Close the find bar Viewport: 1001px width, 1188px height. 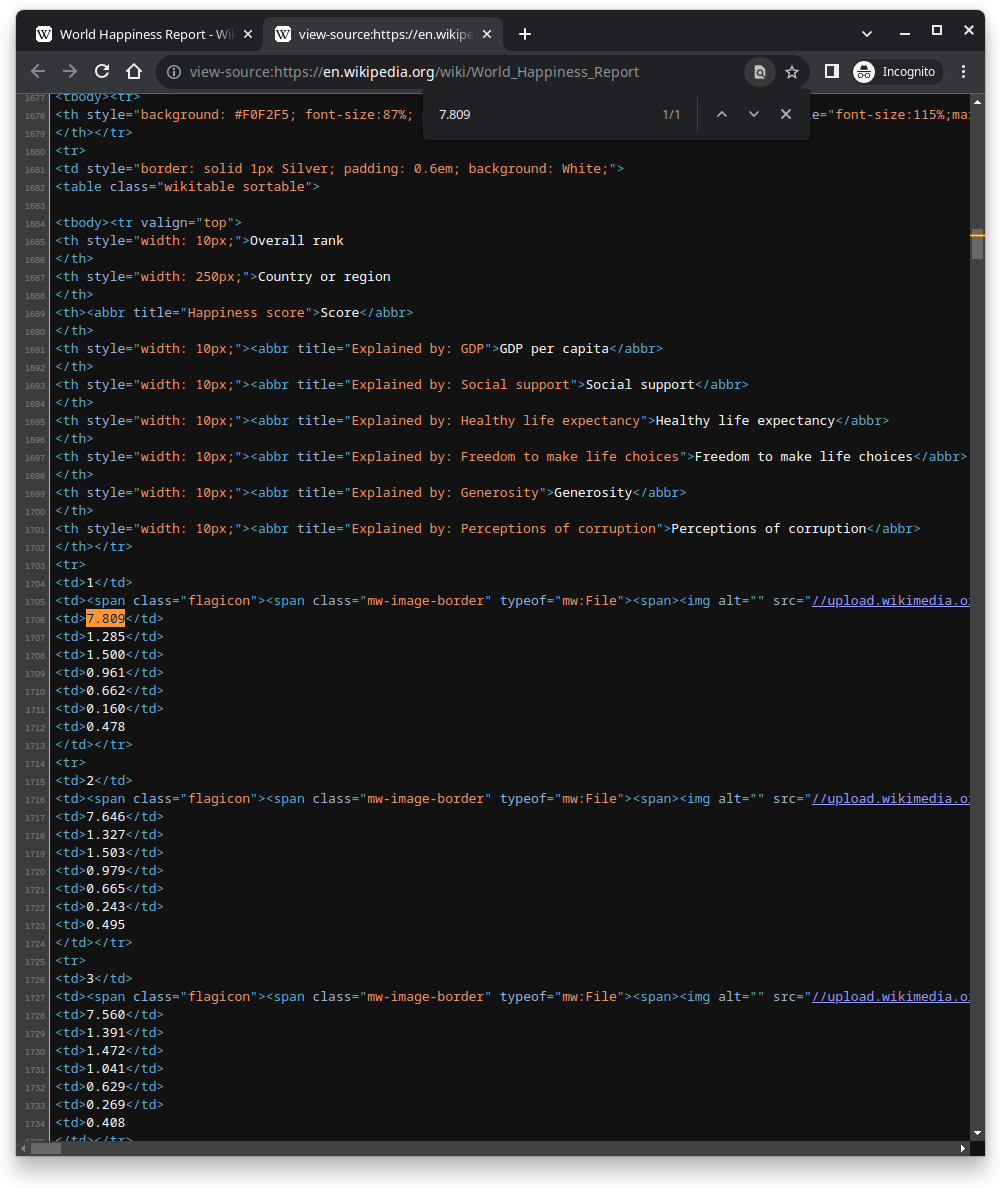point(786,114)
